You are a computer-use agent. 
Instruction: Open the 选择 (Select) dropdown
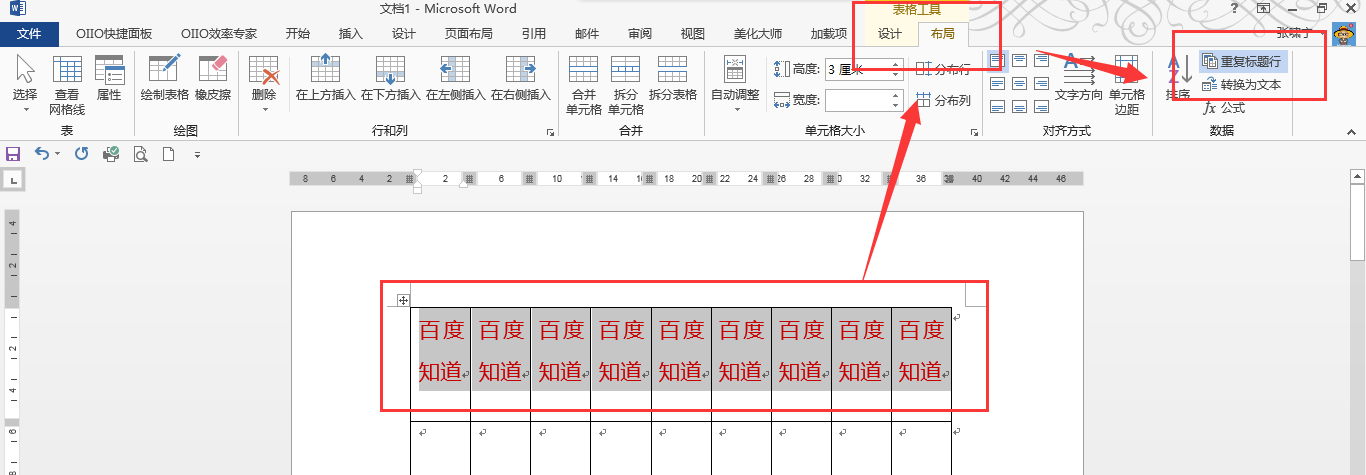click(25, 82)
